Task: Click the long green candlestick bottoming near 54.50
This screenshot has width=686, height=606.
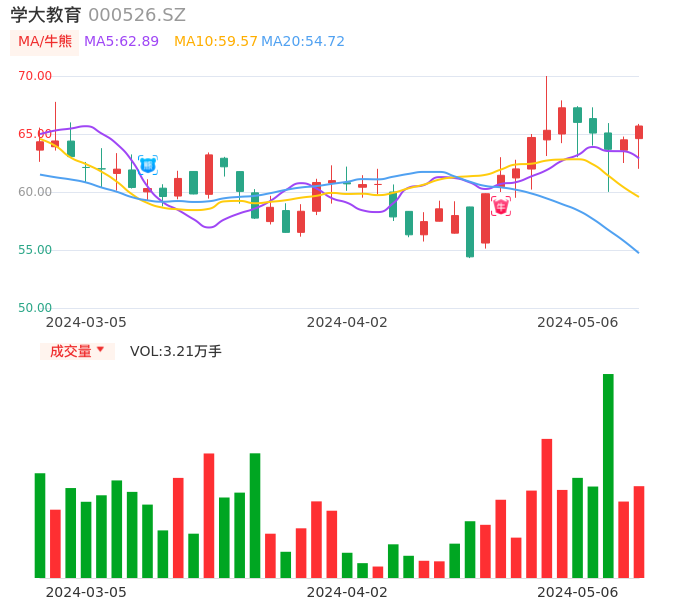Action: (470, 232)
